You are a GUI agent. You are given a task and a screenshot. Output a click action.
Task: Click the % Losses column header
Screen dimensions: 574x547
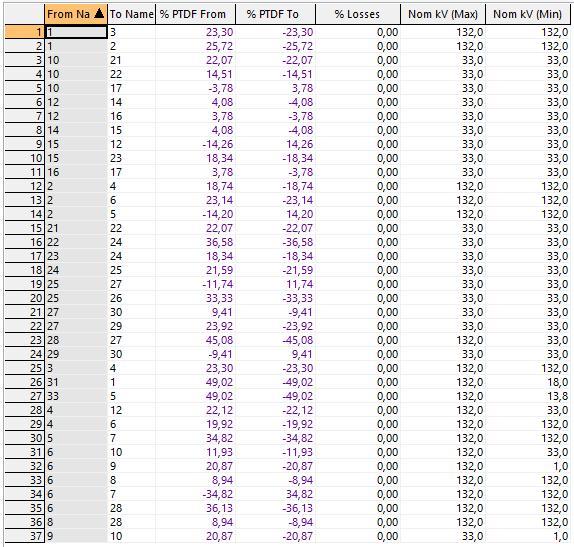358,14
